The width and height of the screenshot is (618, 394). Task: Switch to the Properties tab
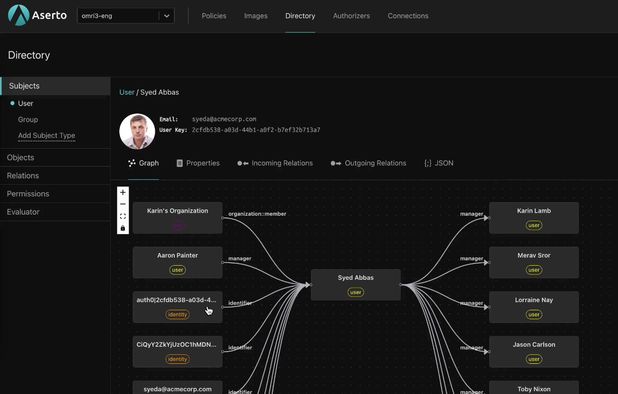coord(198,163)
